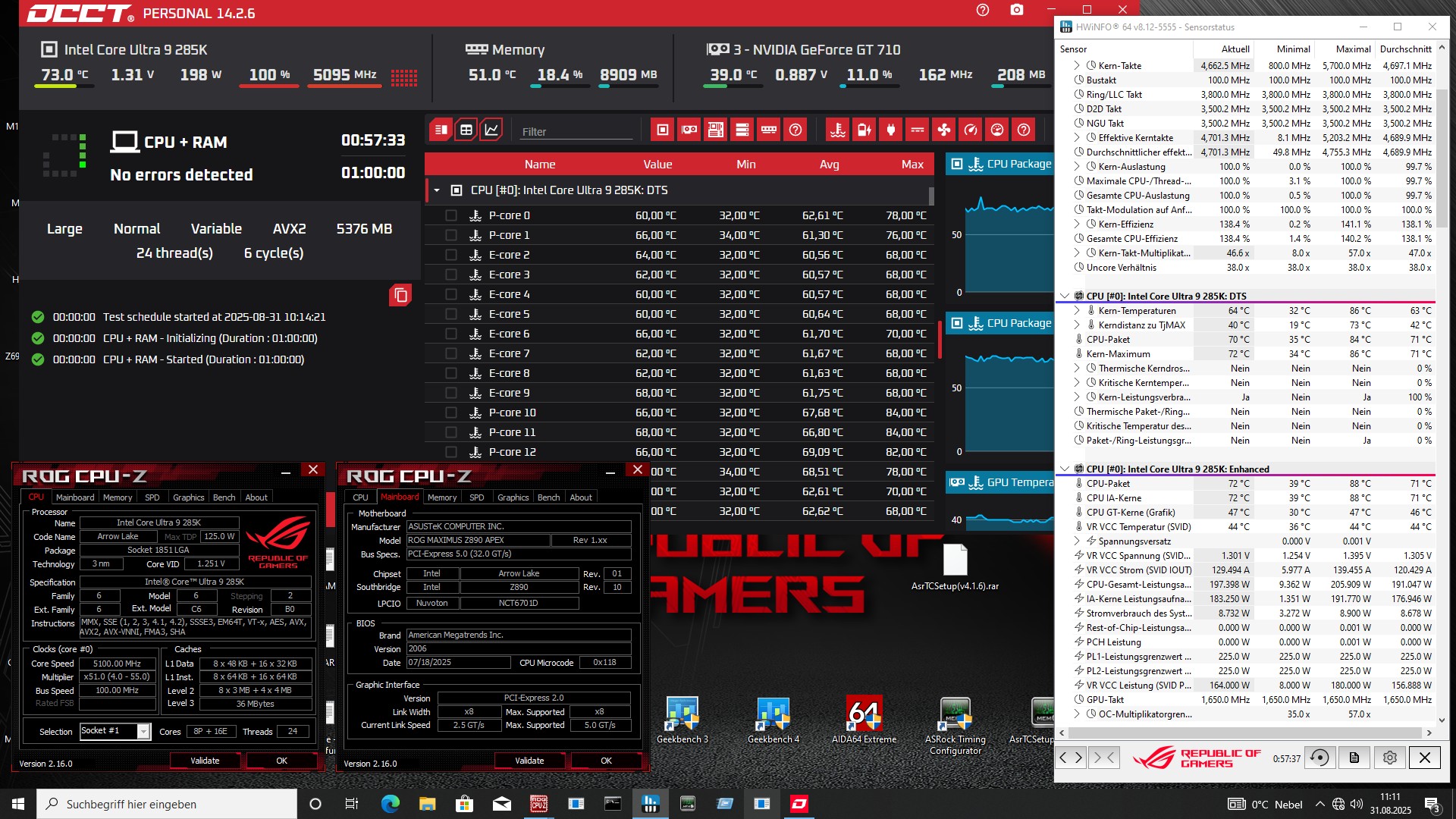1456x819 pixels.
Task: Select the table view icon in OCCT
Action: click(x=466, y=130)
